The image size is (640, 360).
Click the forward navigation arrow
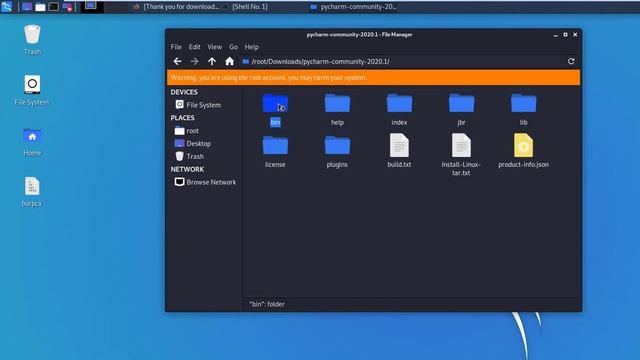click(194, 62)
